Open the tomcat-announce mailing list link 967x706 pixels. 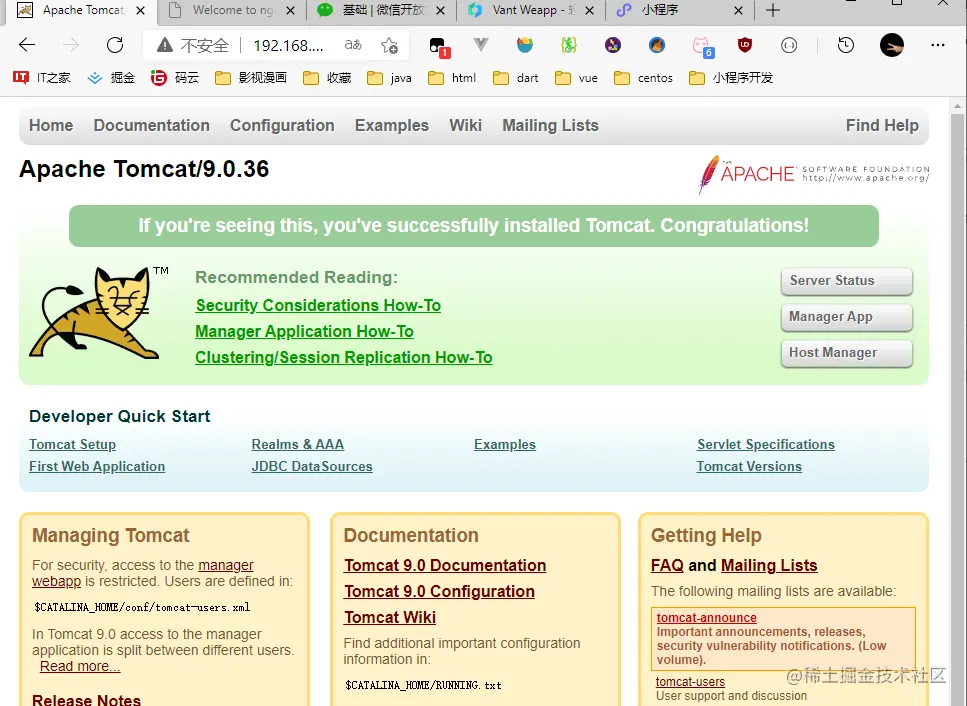pyautogui.click(x=707, y=617)
